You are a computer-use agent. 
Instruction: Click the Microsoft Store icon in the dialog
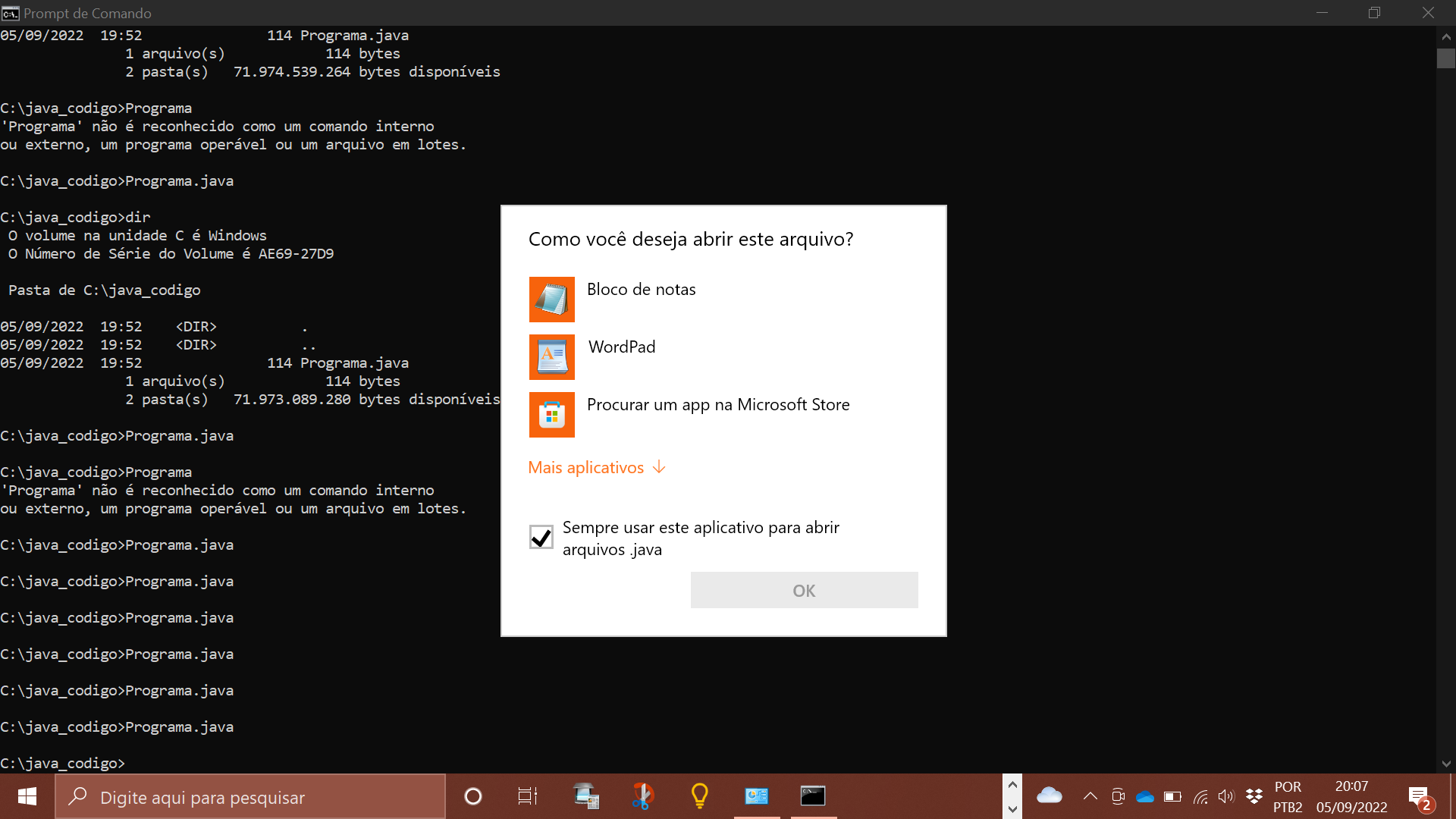click(x=551, y=415)
